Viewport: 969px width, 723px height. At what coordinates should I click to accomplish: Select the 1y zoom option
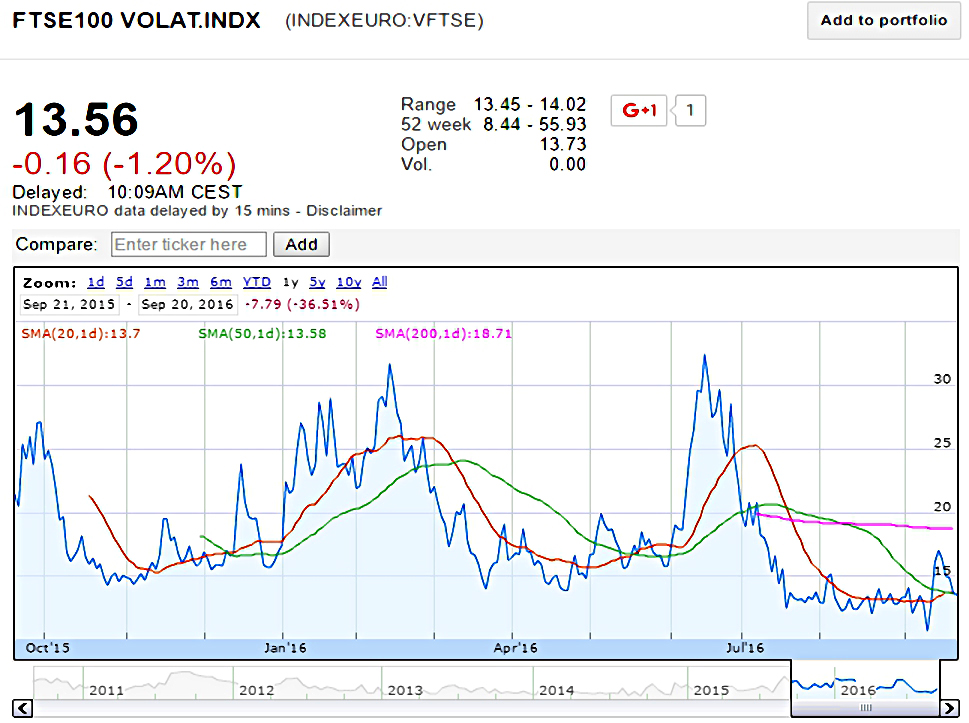tap(290, 282)
